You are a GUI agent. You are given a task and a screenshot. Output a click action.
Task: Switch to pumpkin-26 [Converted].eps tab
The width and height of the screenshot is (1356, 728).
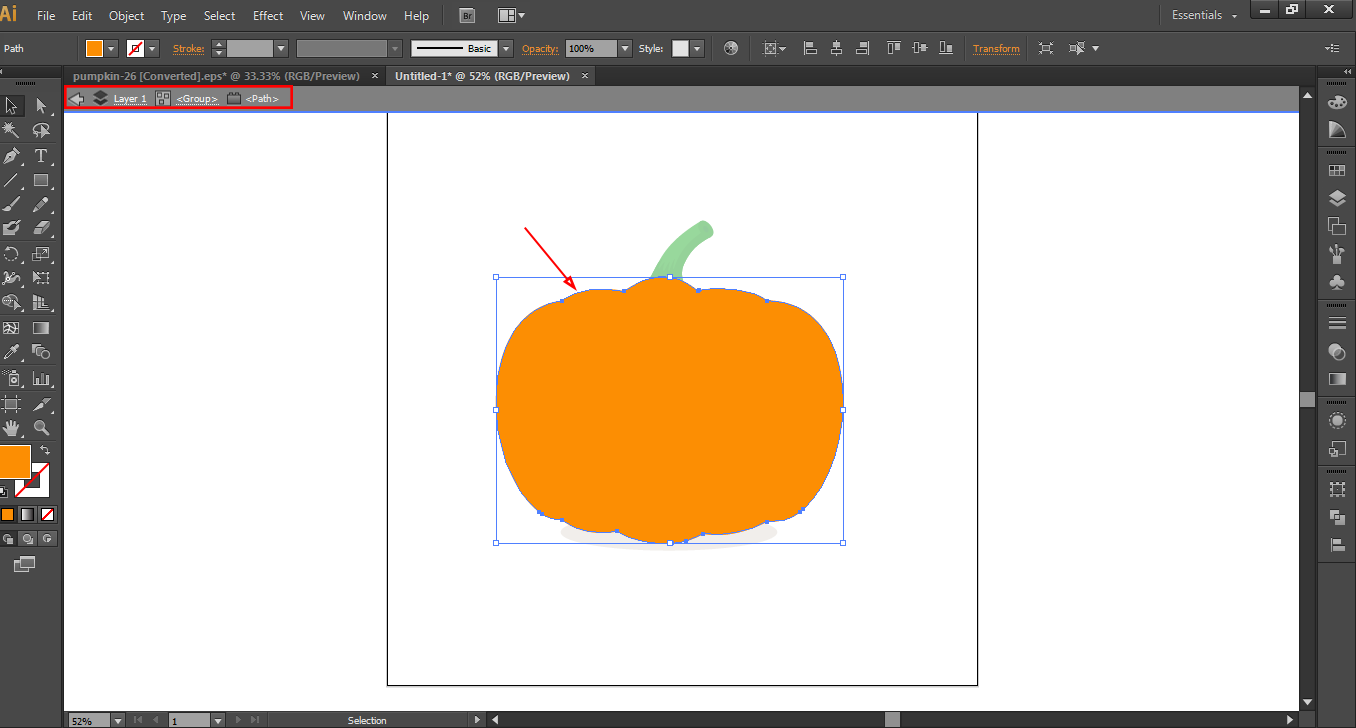click(x=216, y=76)
